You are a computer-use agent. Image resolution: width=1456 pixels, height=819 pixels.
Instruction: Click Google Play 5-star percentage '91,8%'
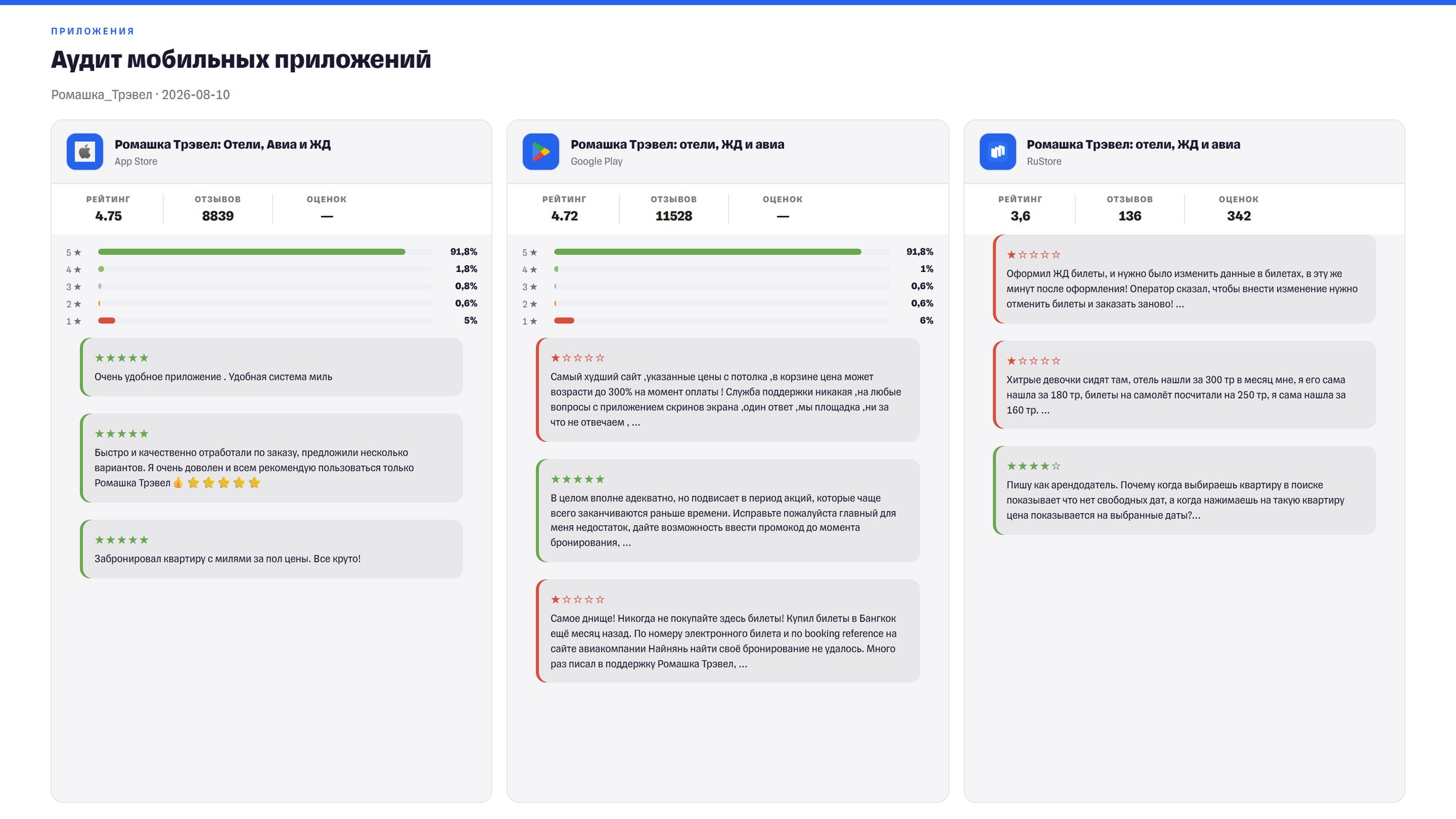(x=920, y=252)
